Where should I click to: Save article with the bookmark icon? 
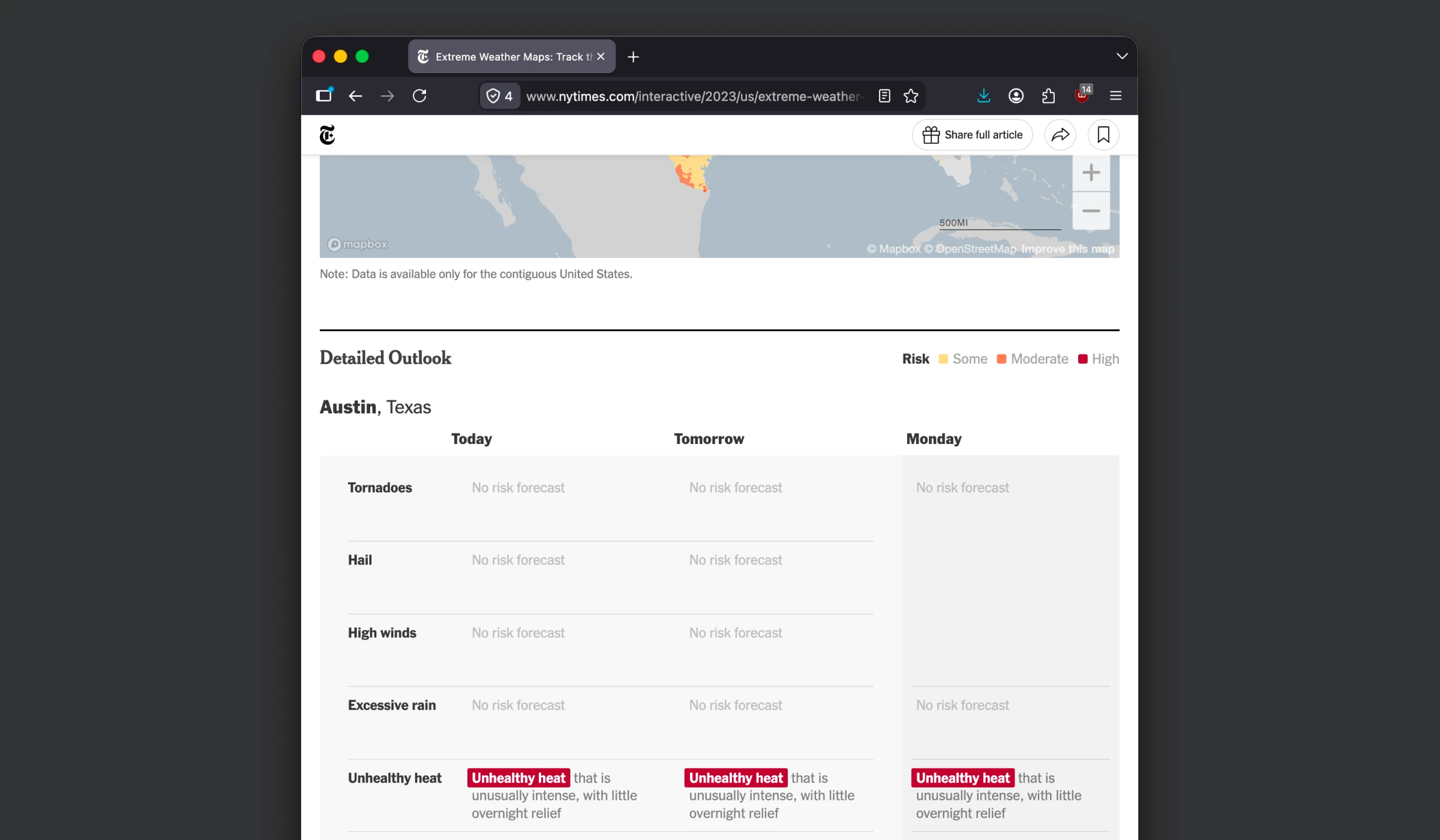pyautogui.click(x=1103, y=135)
